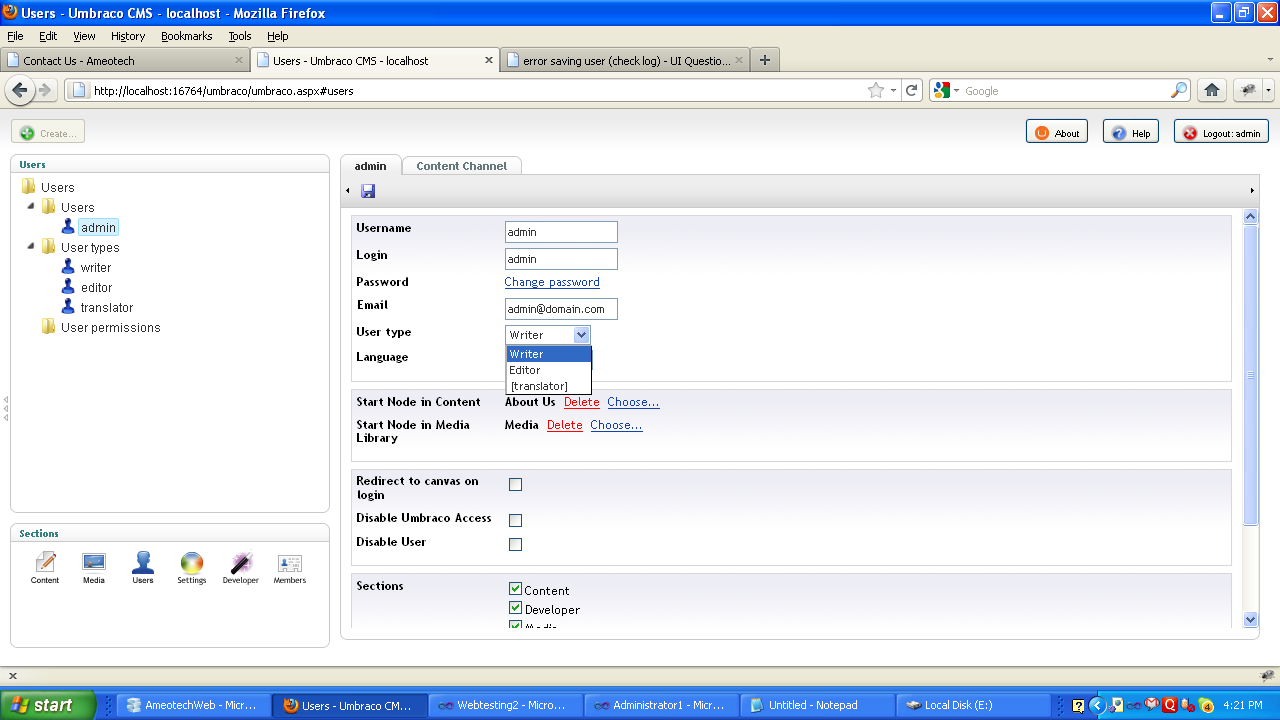Viewport: 1280px width, 720px height.
Task: Switch to the Content Channel tab
Action: (461, 166)
